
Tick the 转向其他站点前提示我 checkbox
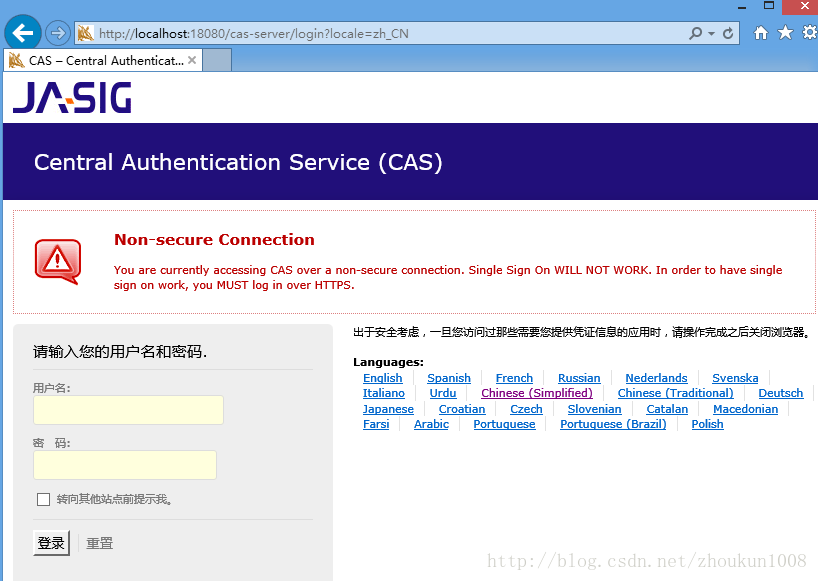click(x=43, y=500)
